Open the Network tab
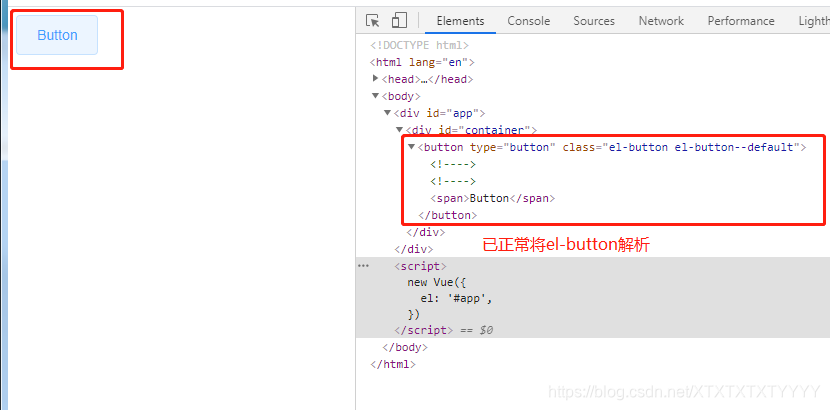The image size is (830, 410). (x=661, y=21)
